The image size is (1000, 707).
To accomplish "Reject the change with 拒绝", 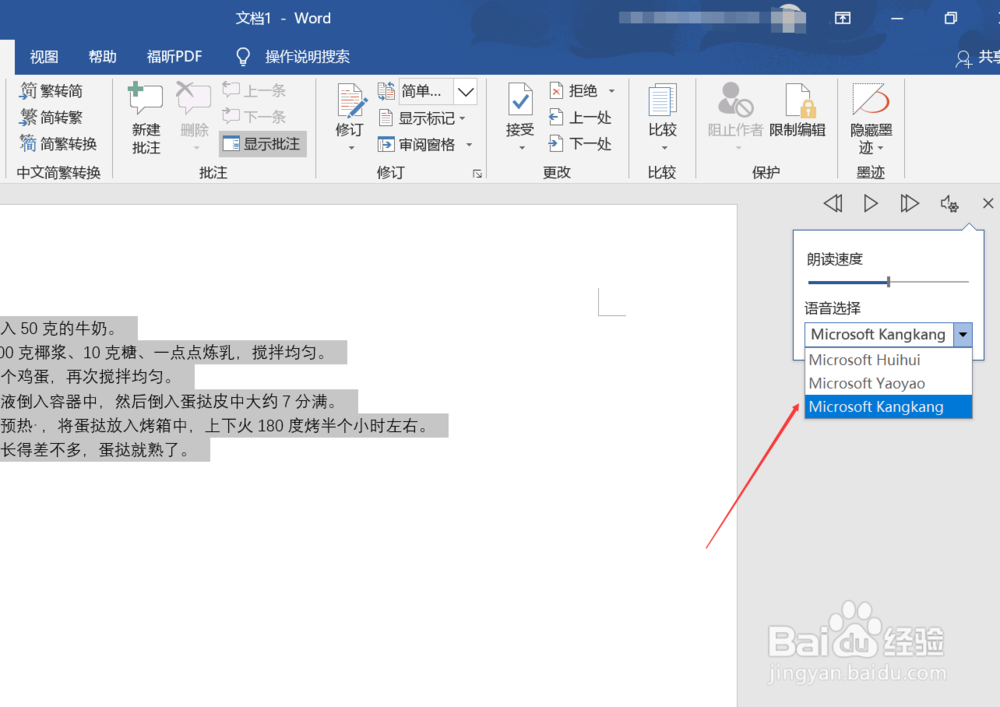I will [573, 91].
